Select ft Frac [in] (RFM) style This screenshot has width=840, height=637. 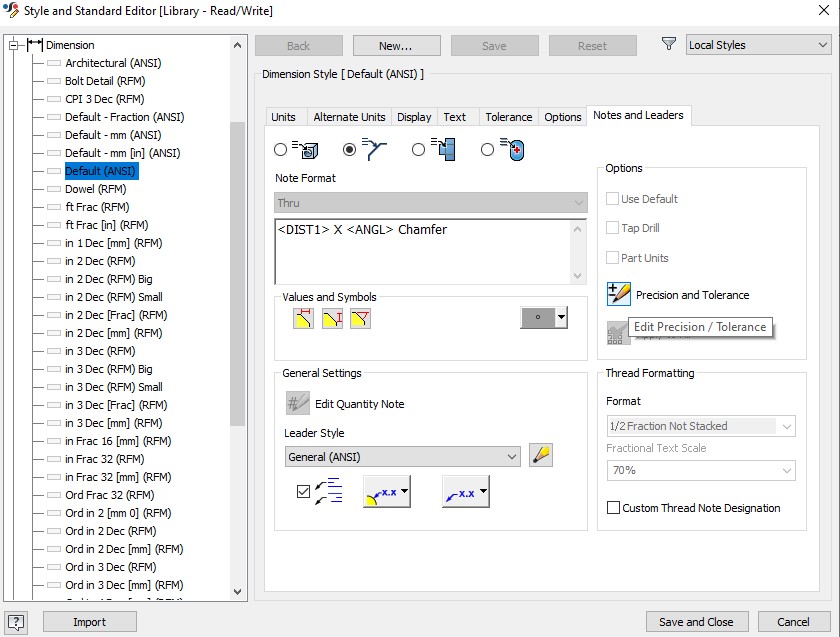[107, 224]
